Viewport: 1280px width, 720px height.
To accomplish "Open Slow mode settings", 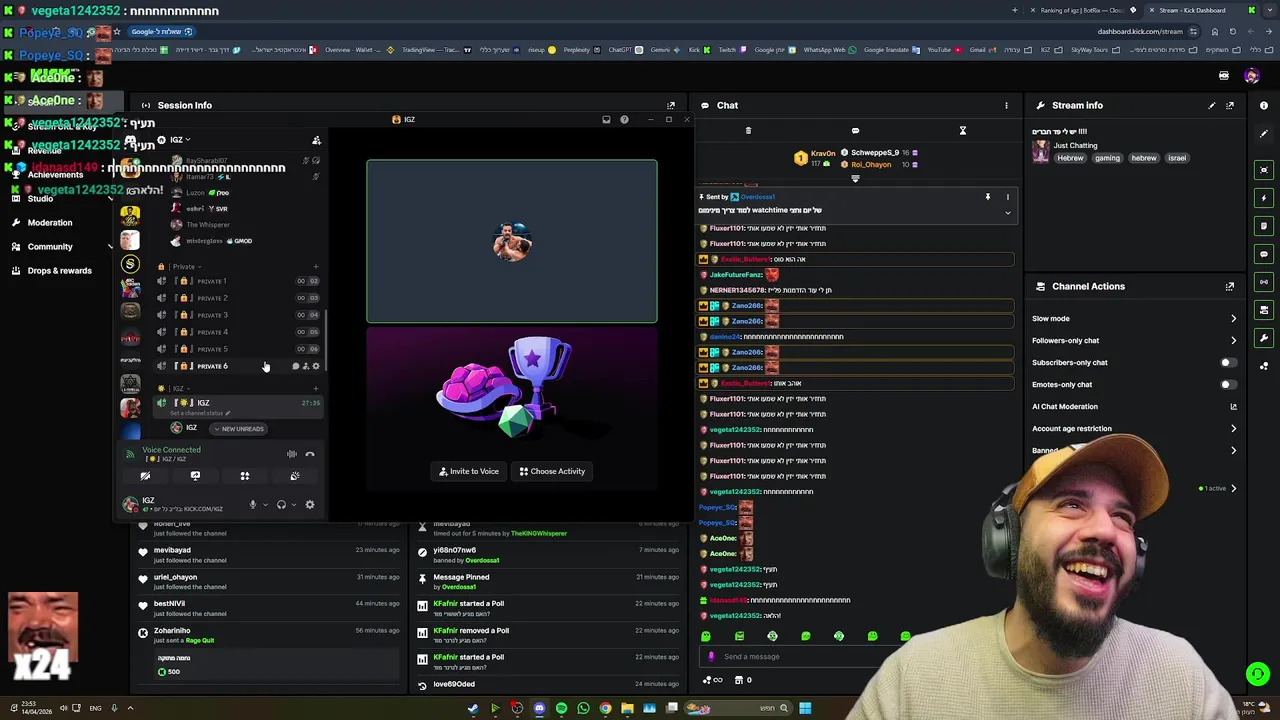I will (1134, 319).
